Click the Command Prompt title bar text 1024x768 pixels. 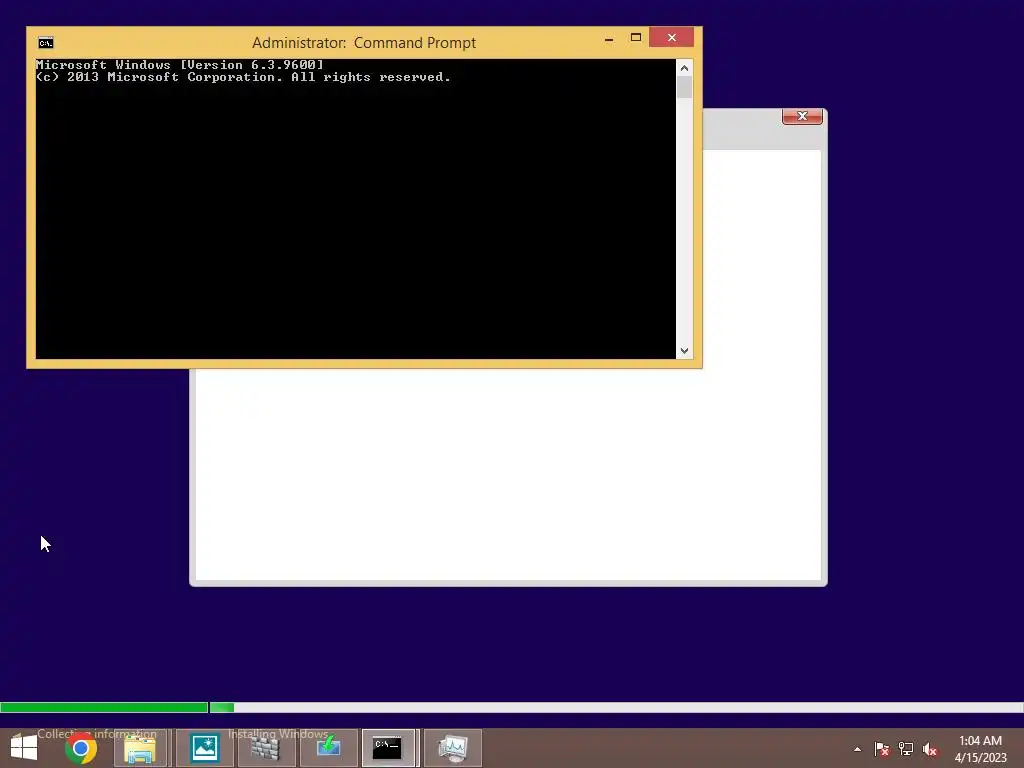point(364,43)
